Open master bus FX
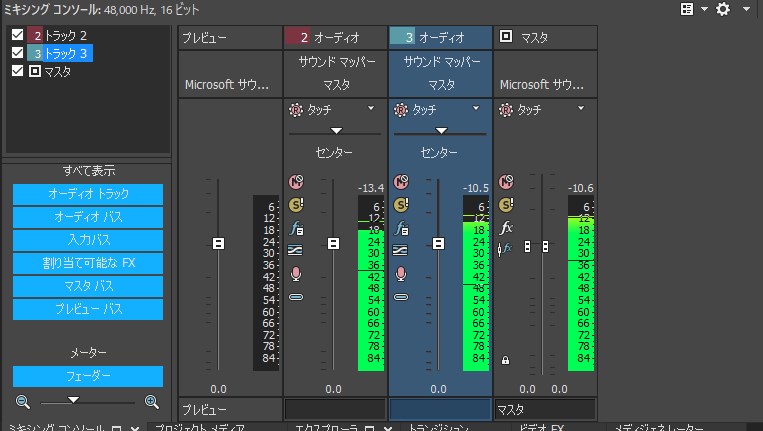763x431 pixels. pos(506,228)
